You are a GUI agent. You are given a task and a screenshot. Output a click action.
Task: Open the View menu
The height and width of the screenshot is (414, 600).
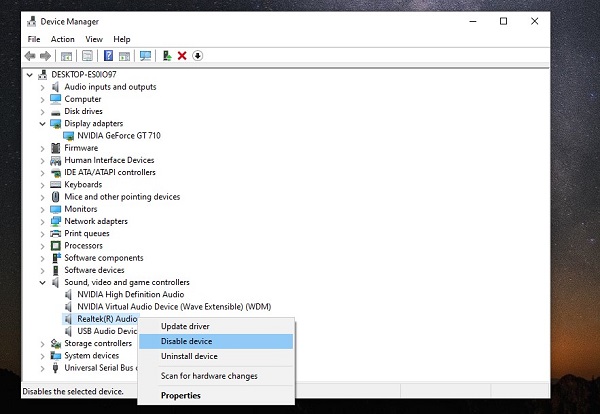94,39
